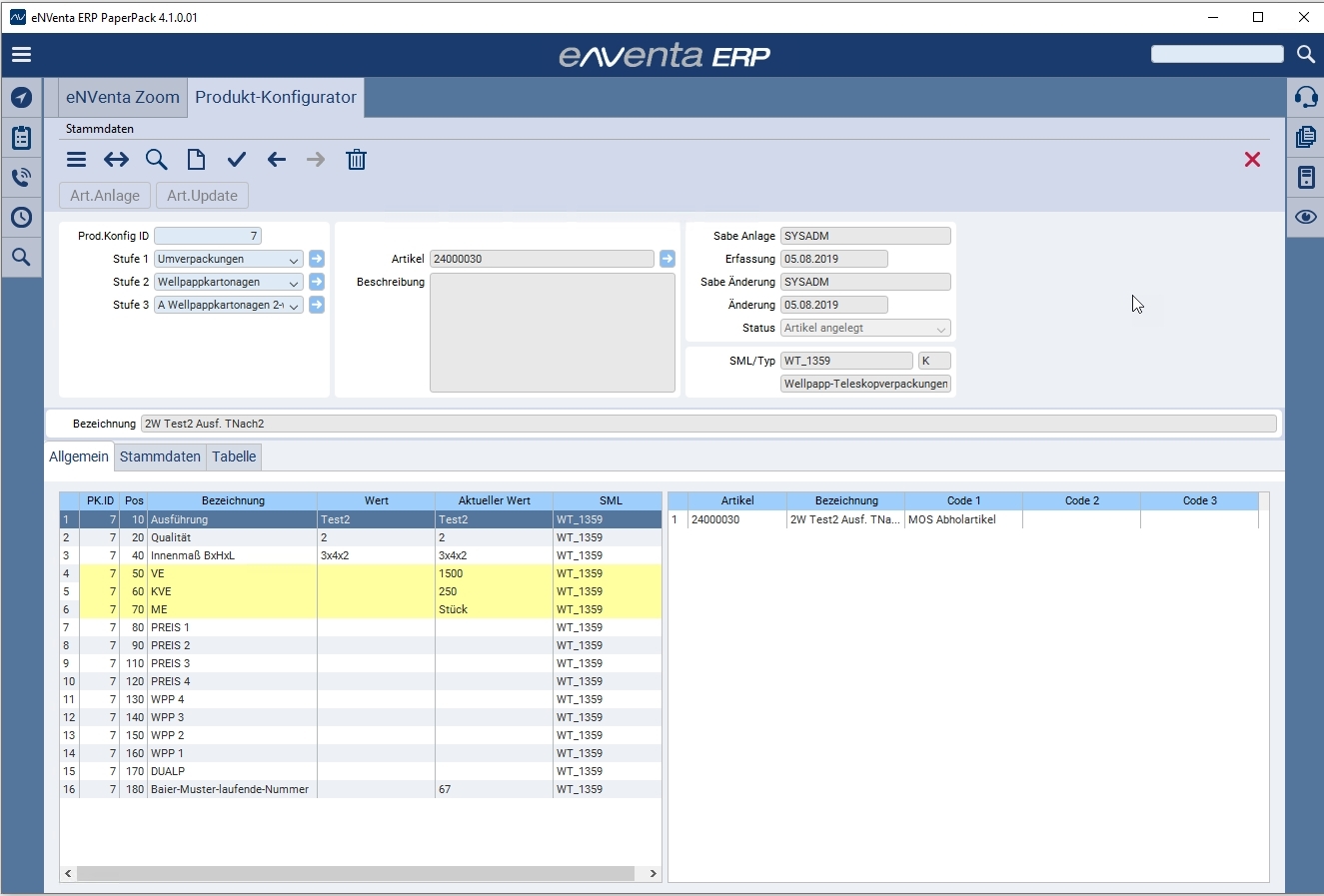This screenshot has height=896, width=1324.
Task: Open the calculator icon in right sidebar
Action: tap(1305, 177)
